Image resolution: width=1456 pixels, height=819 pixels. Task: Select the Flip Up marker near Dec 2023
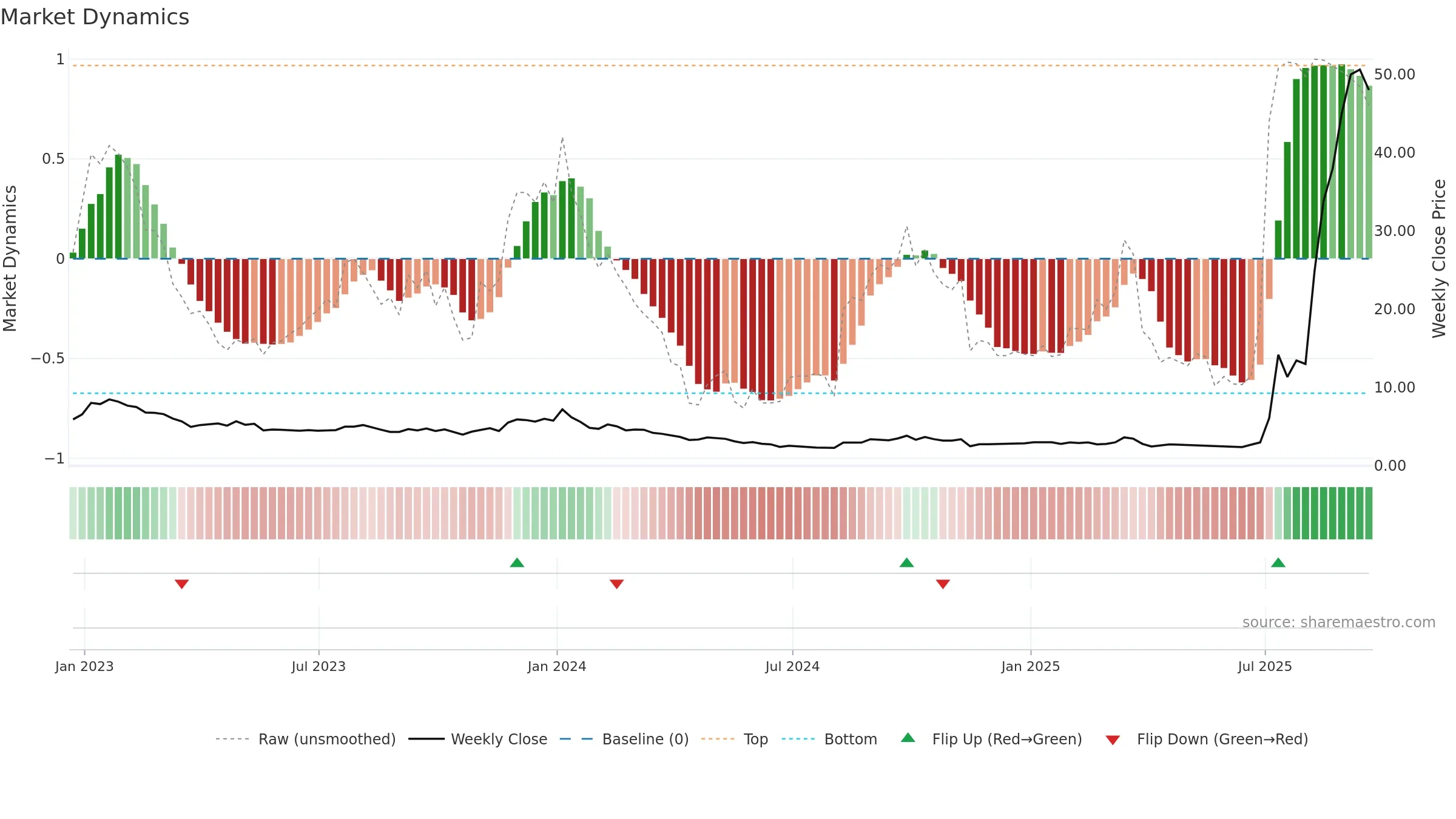tap(517, 562)
